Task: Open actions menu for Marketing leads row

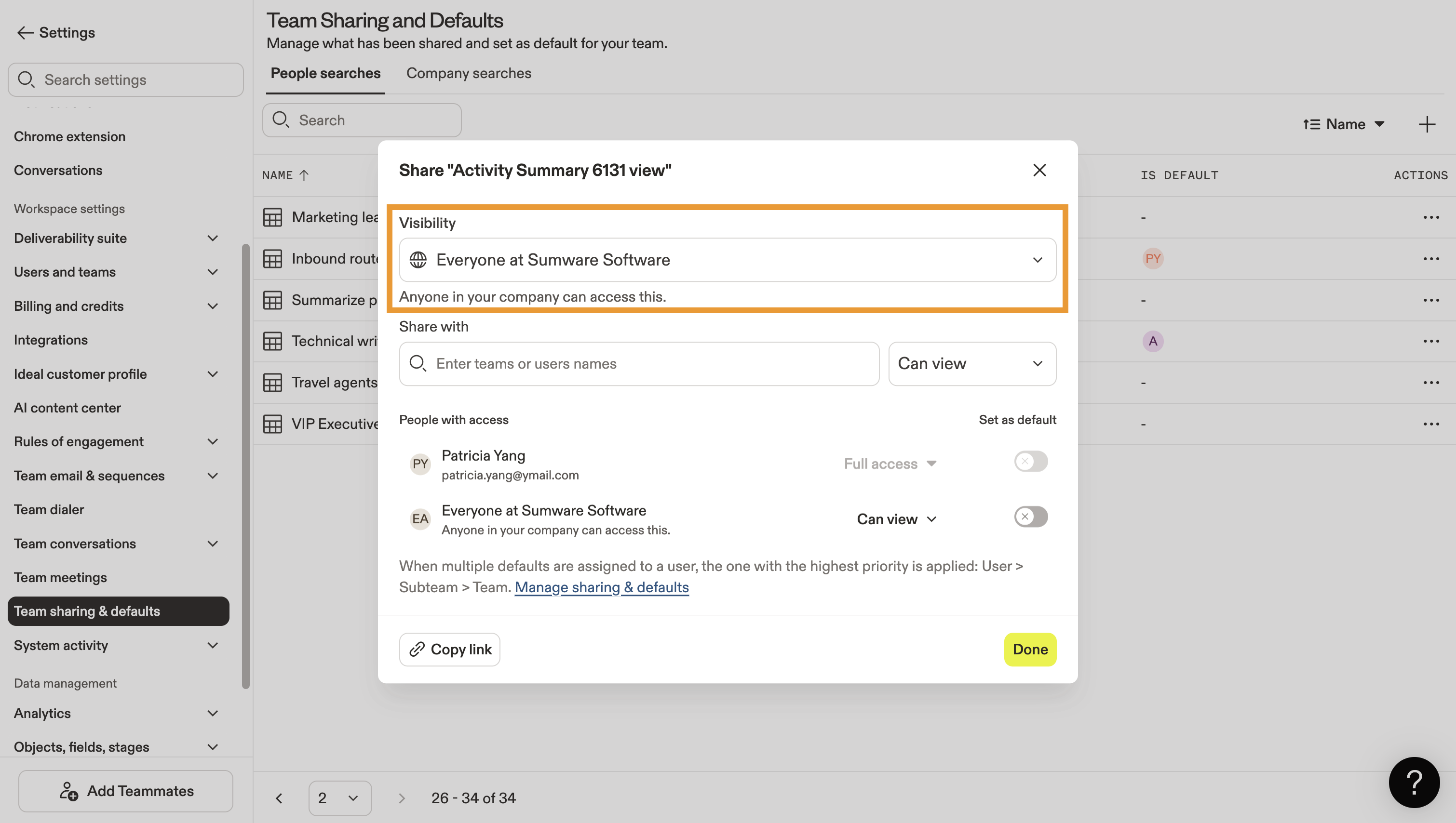Action: pyautogui.click(x=1430, y=217)
